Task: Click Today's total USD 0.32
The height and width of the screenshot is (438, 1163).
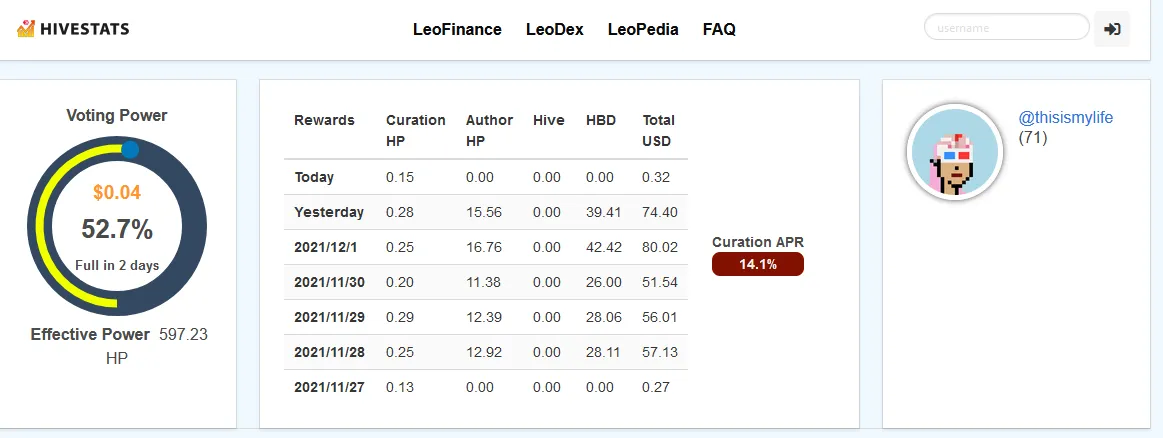Action: point(656,177)
